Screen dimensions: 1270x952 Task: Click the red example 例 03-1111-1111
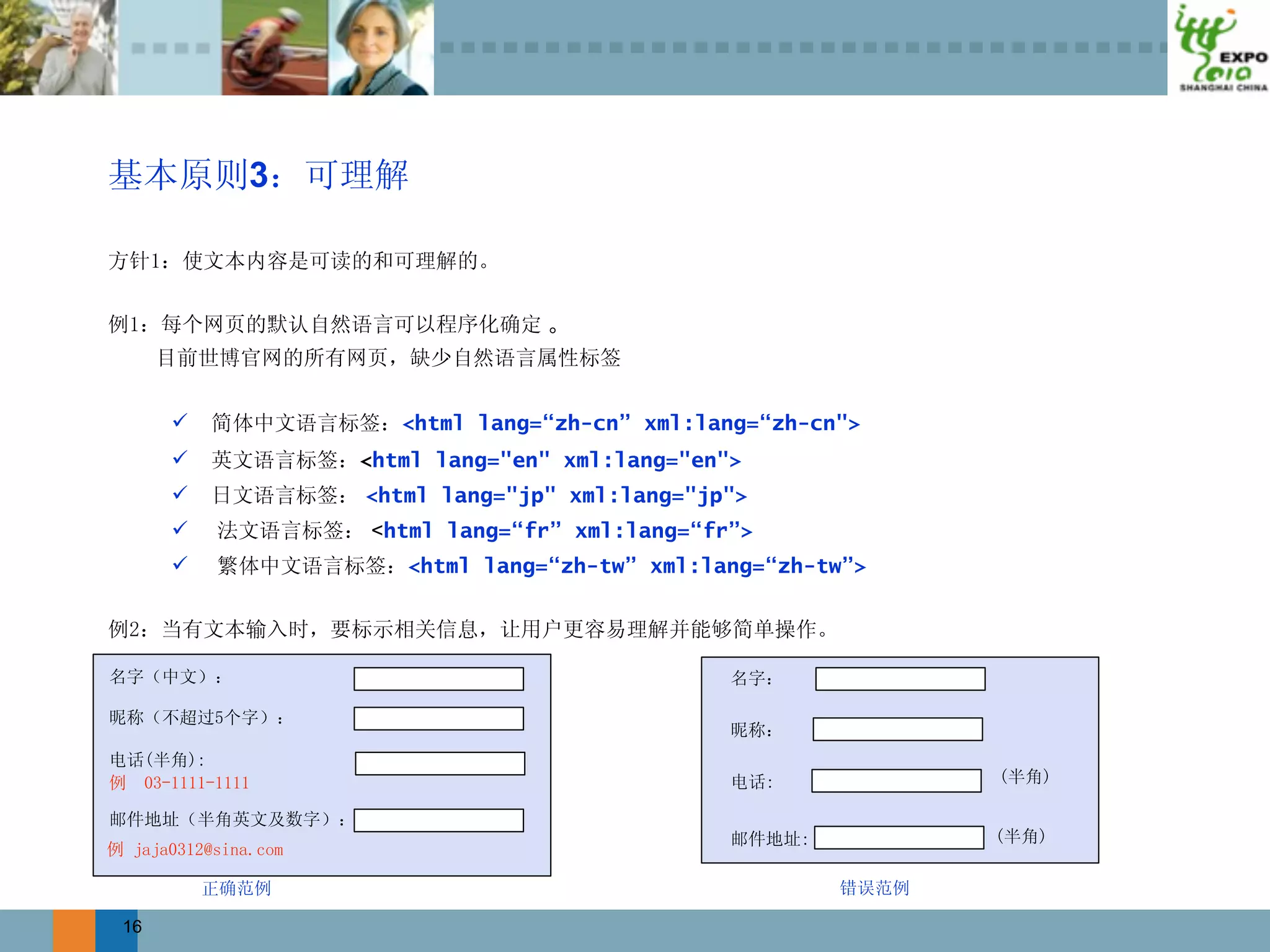coord(179,783)
